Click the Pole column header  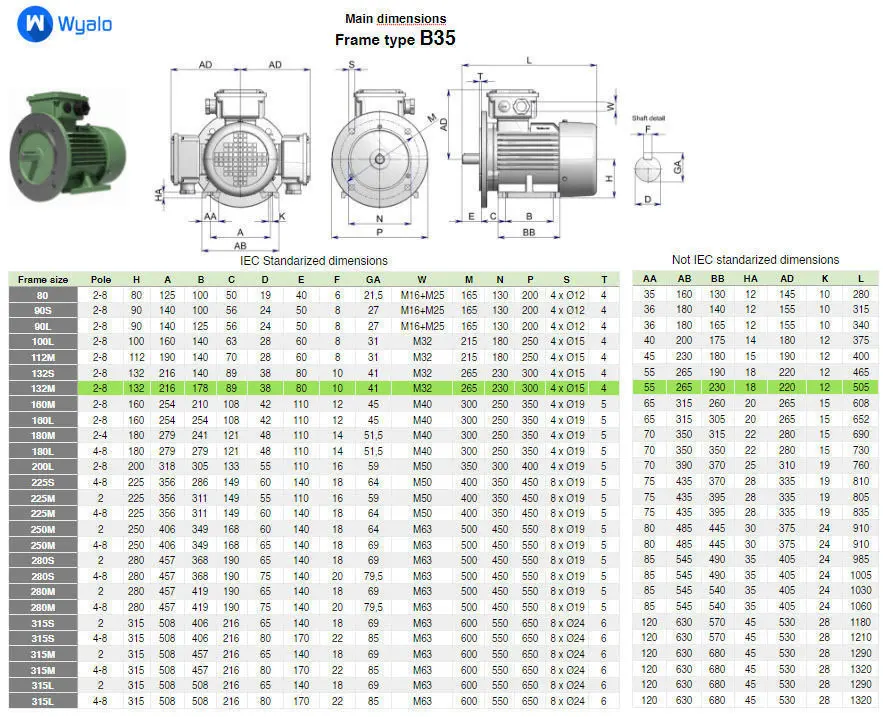coord(101,279)
